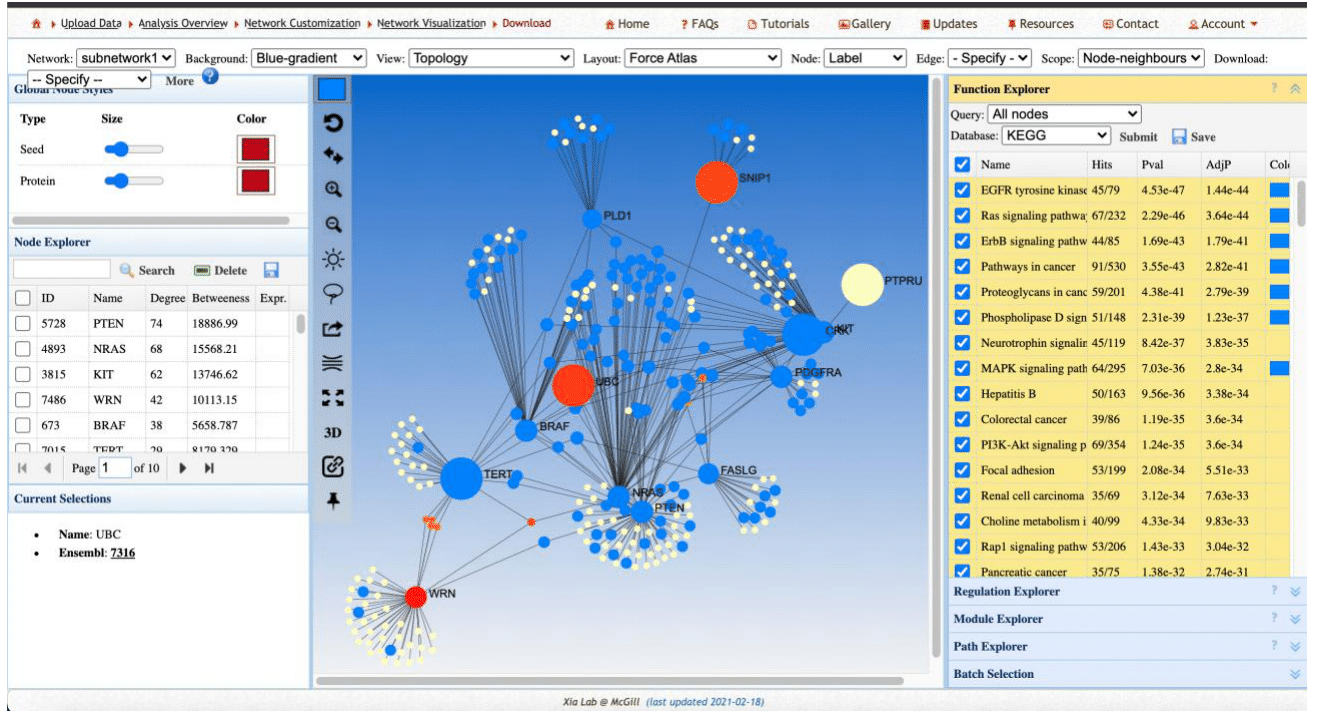Open the Tutorials menu item

click(x=778, y=24)
